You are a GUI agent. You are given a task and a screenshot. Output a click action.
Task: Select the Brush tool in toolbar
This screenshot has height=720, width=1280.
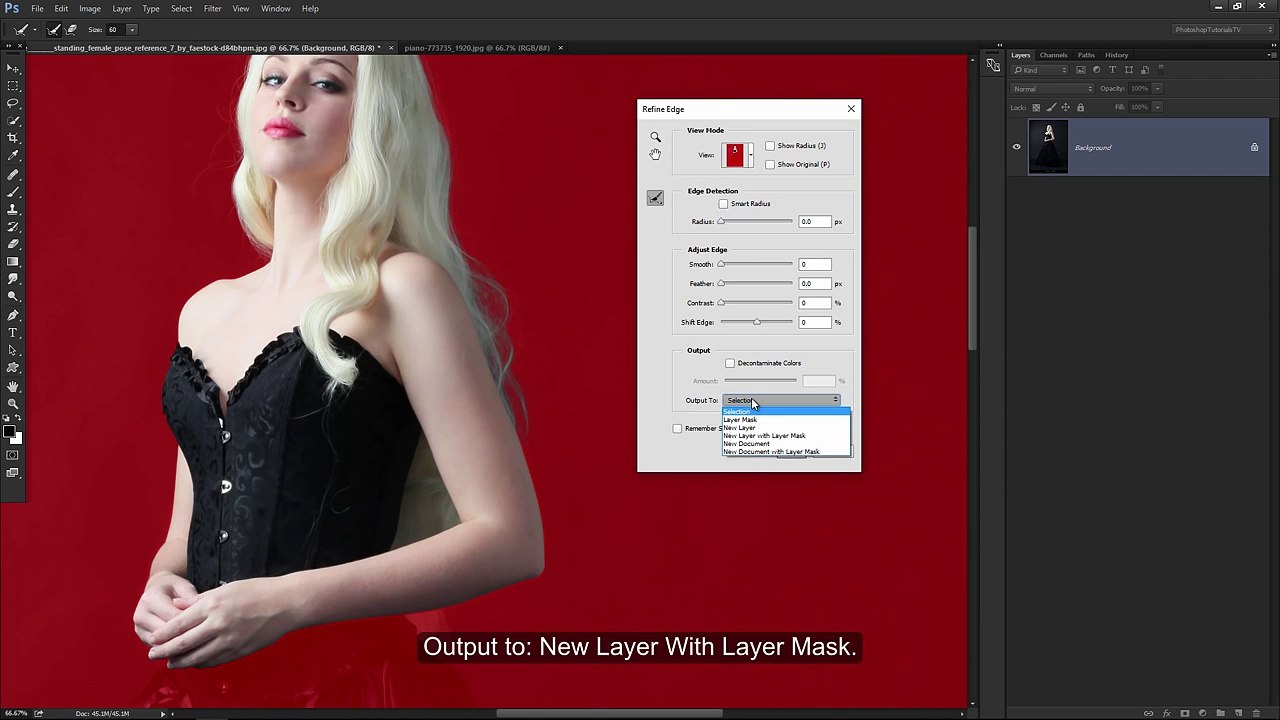click(x=13, y=191)
